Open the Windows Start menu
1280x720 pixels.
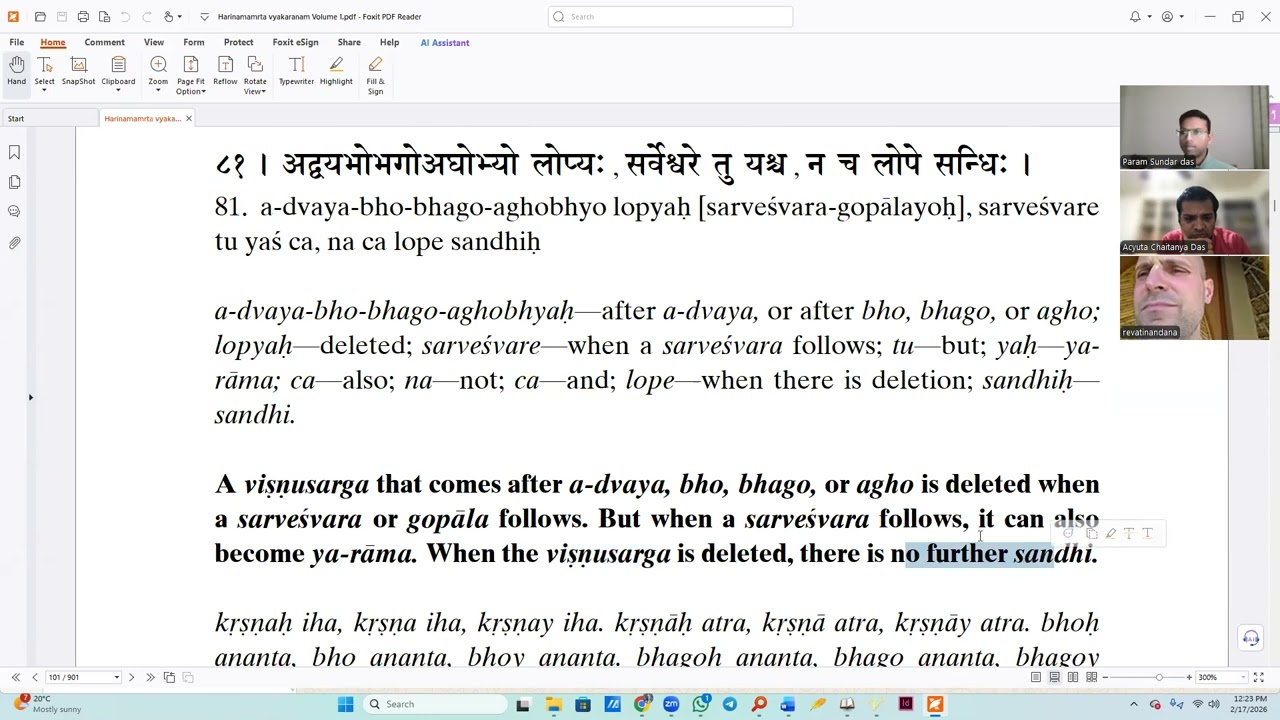pos(345,704)
